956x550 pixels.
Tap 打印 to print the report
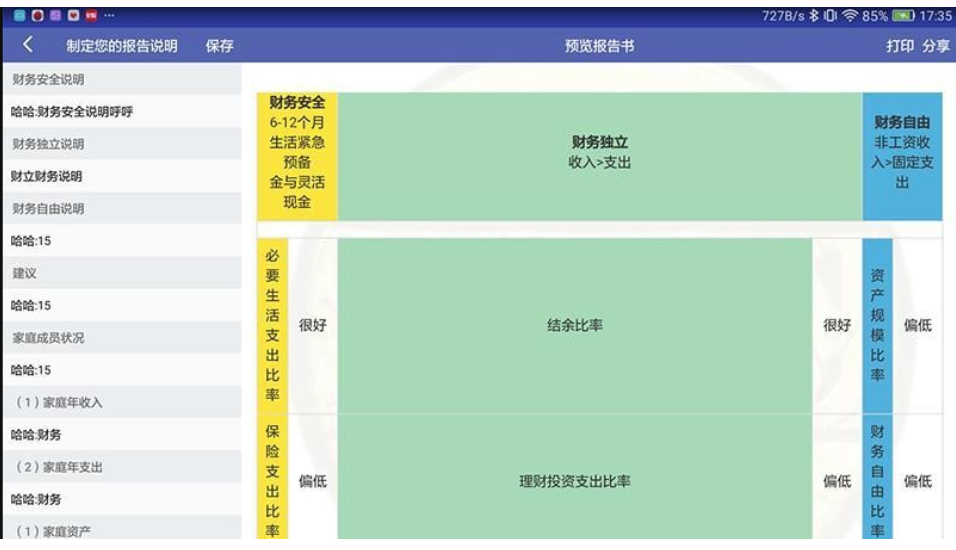pos(900,46)
